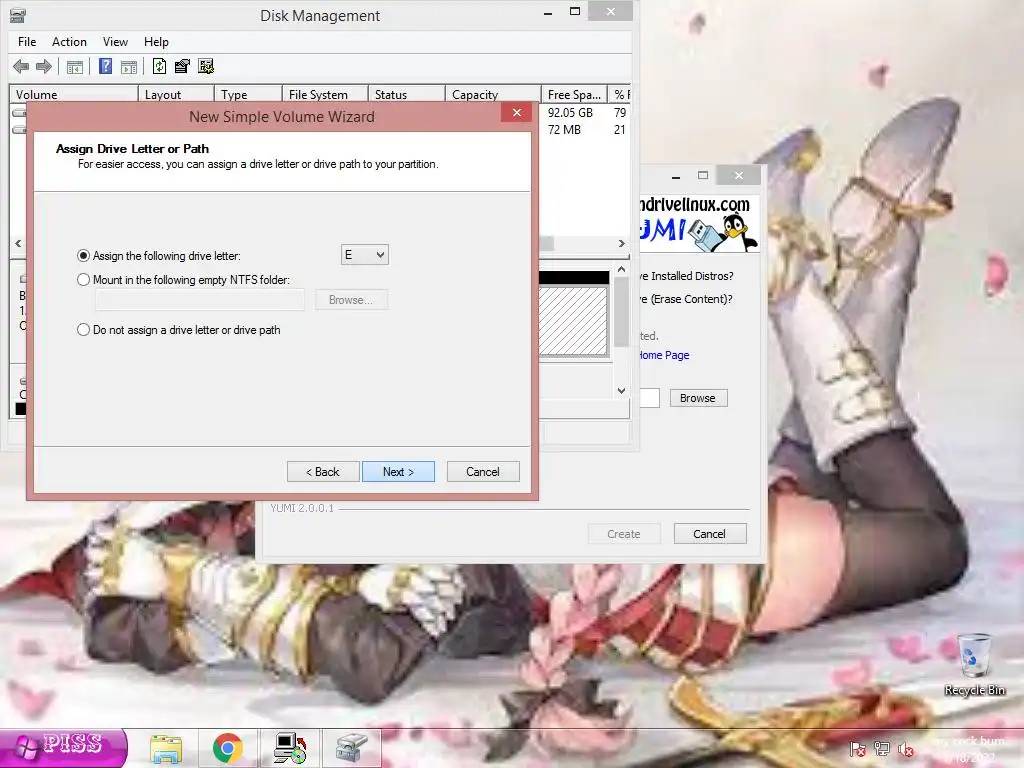
Task: Cancel the New Simple Volume Wizard
Action: 483,472
